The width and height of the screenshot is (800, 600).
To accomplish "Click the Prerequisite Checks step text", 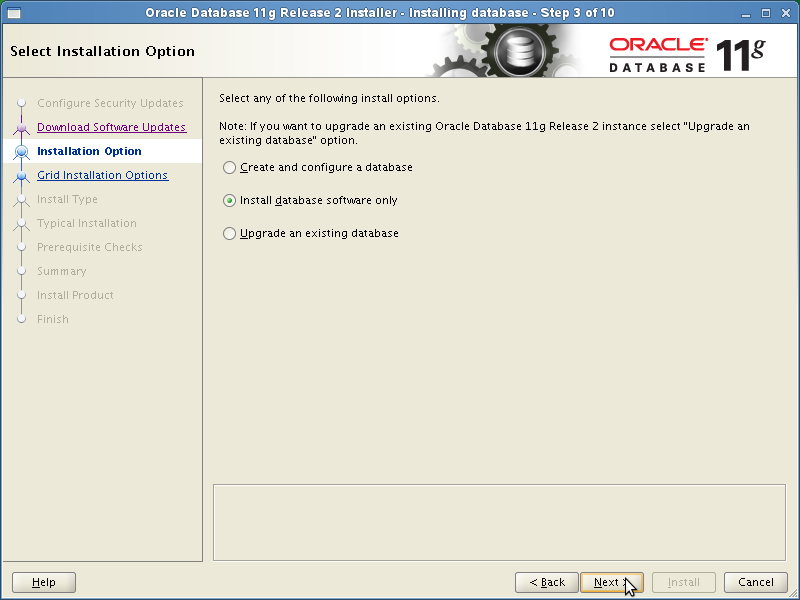I will pyautogui.click(x=90, y=247).
